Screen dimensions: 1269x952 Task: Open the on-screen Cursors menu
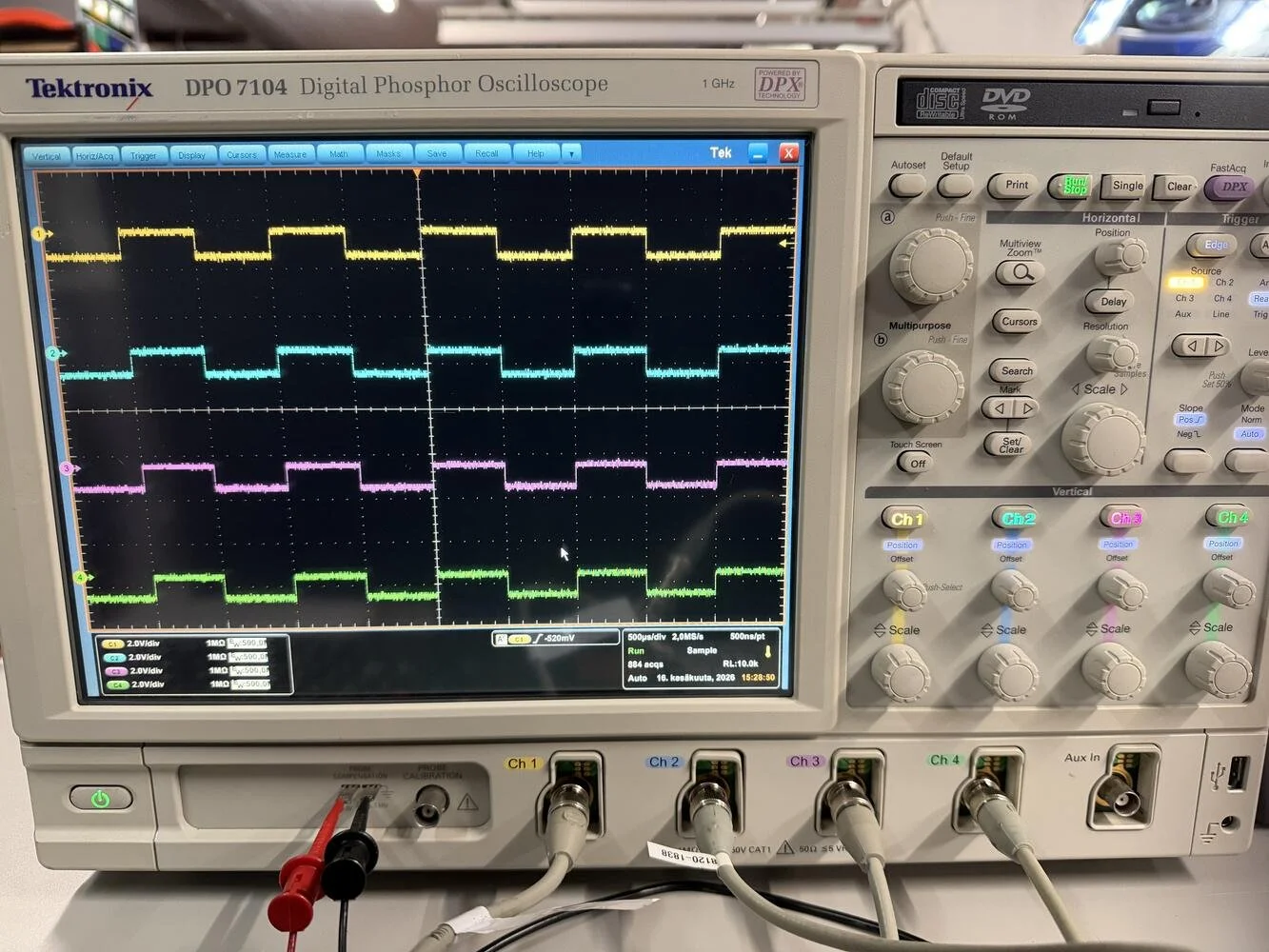pyautogui.click(x=242, y=154)
